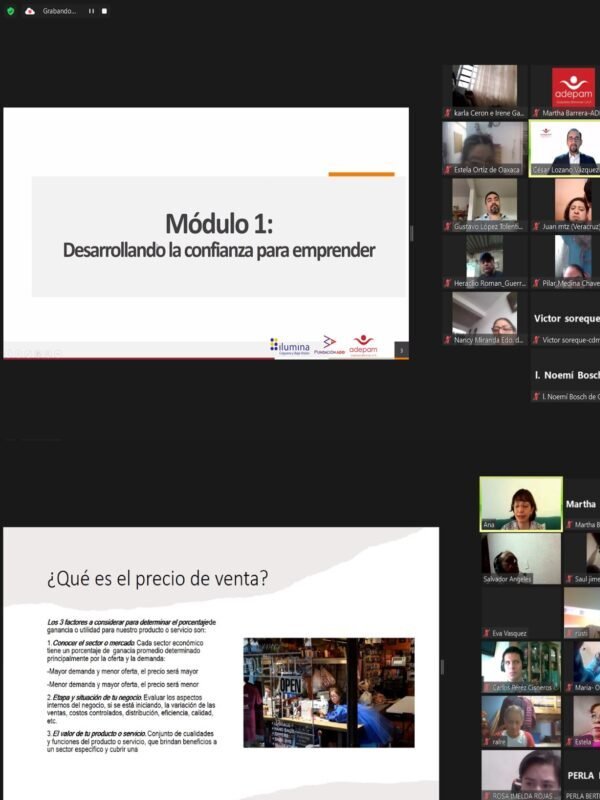Select Eva Vasquez participant tile
This screenshot has height=800, width=600.
(x=521, y=613)
